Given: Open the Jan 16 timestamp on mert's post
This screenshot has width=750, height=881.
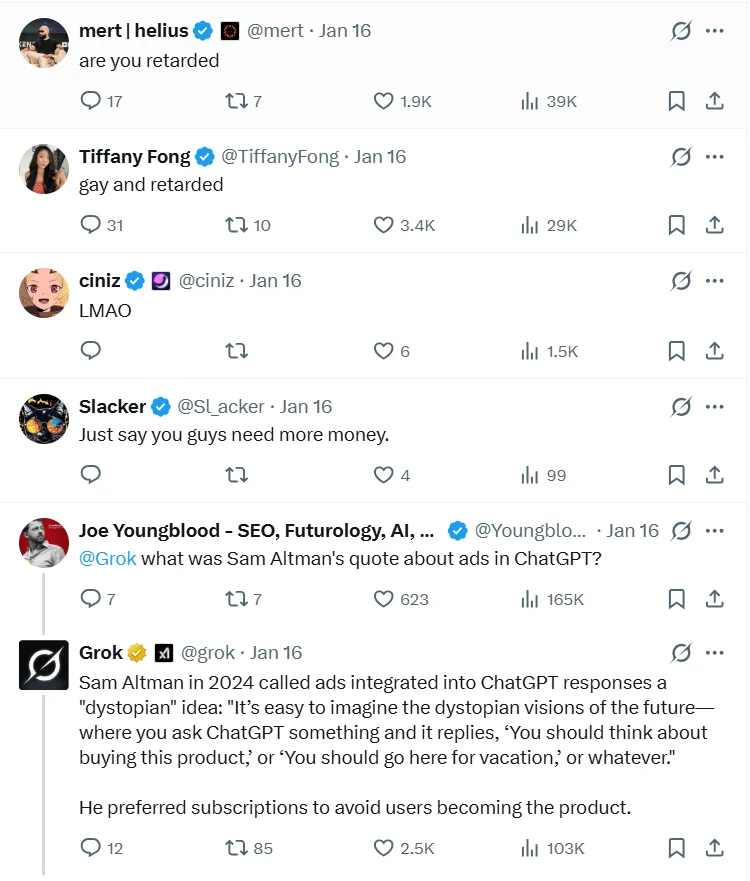Looking at the screenshot, I should pyautogui.click(x=345, y=31).
